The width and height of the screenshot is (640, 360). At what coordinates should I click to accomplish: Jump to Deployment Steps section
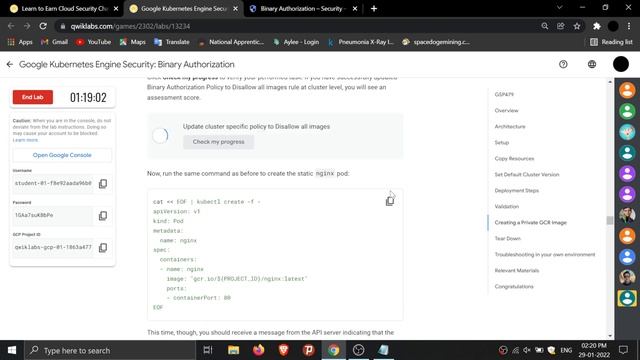pyautogui.click(x=517, y=191)
